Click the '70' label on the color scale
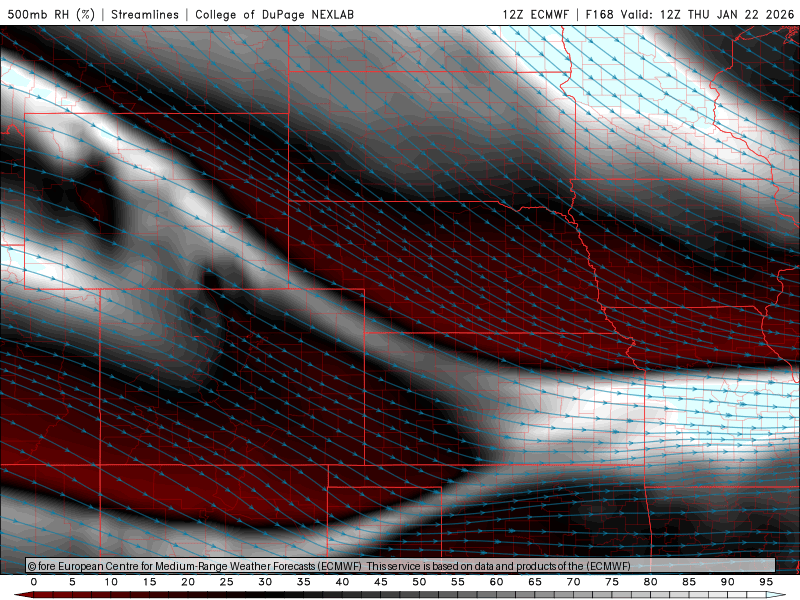 573,582
